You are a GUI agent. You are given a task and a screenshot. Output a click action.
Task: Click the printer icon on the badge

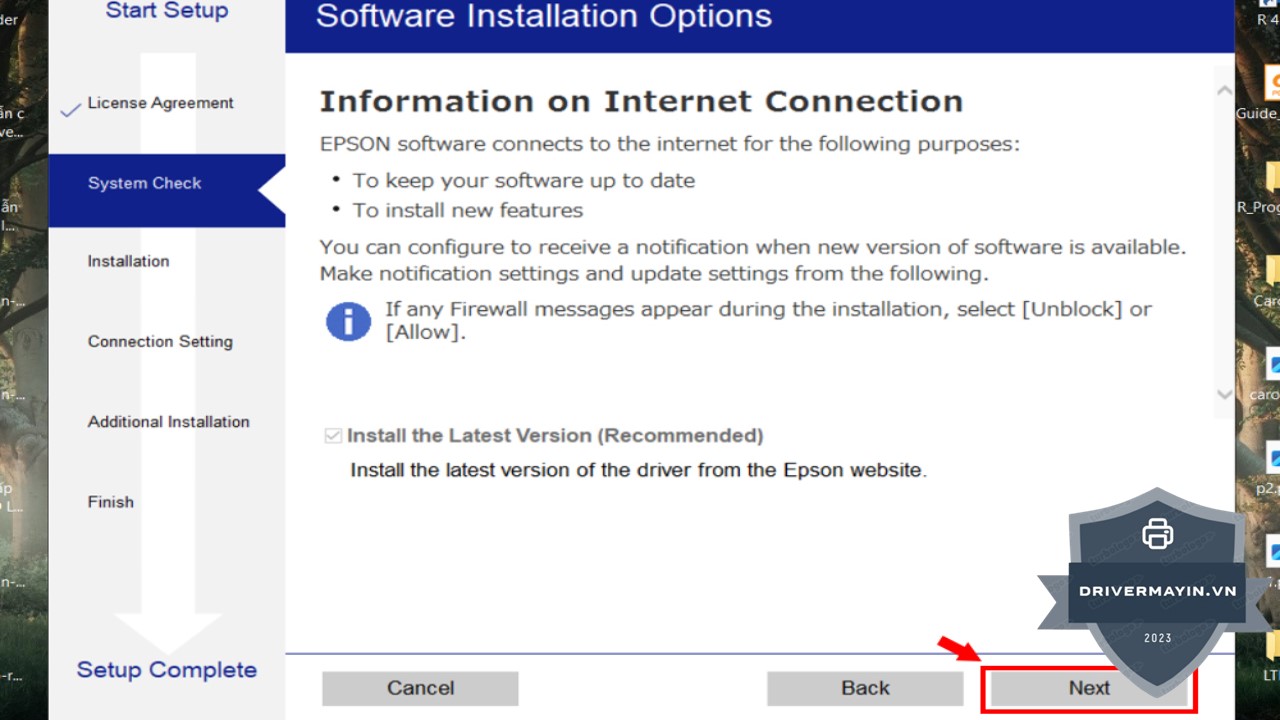click(x=1157, y=533)
